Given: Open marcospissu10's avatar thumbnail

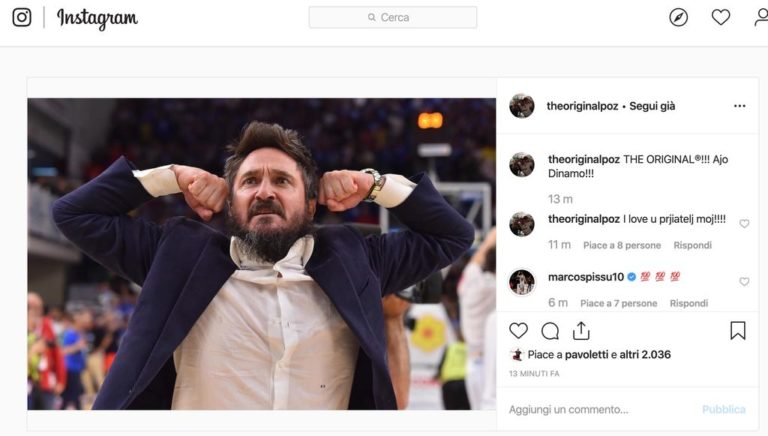Looking at the screenshot, I should pos(522,282).
